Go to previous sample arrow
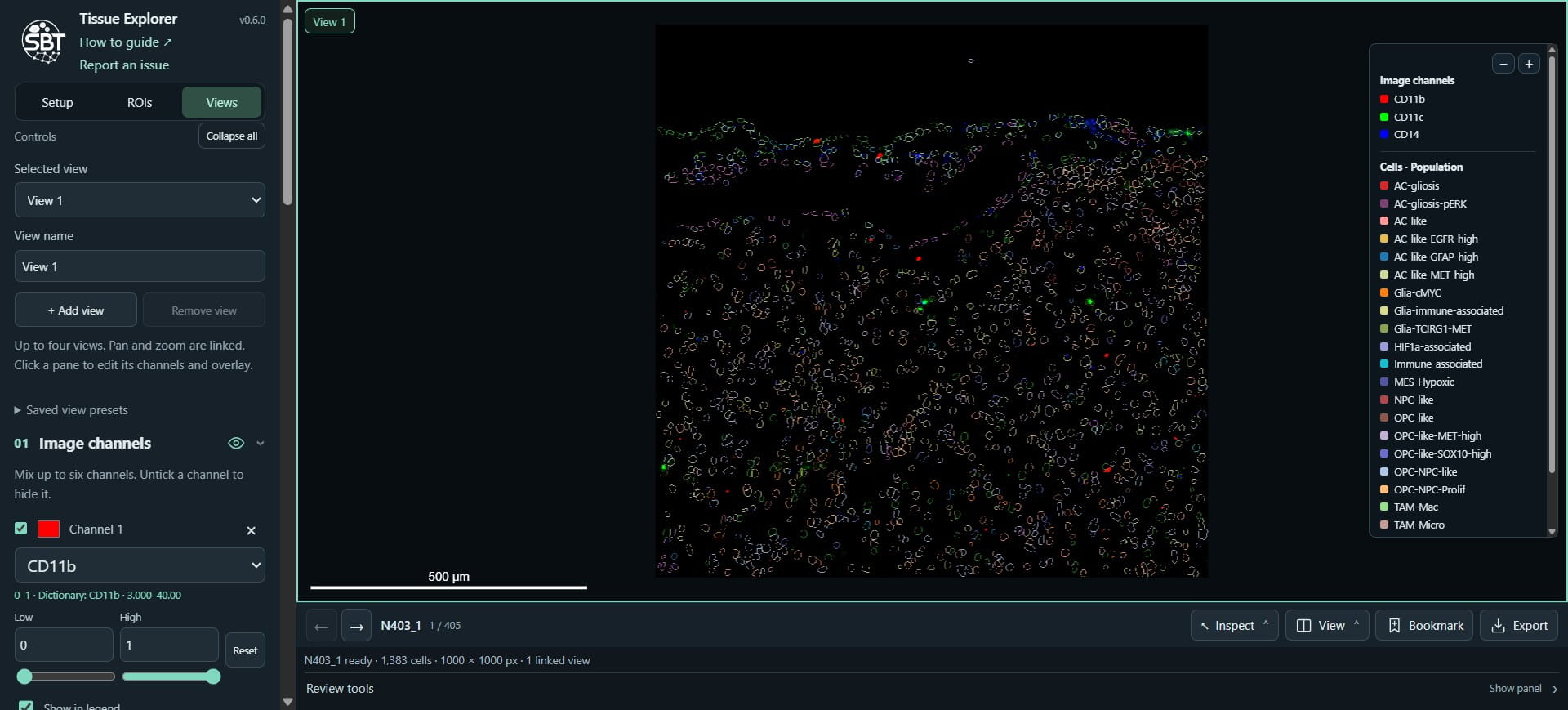The height and width of the screenshot is (710, 1568). point(321,626)
